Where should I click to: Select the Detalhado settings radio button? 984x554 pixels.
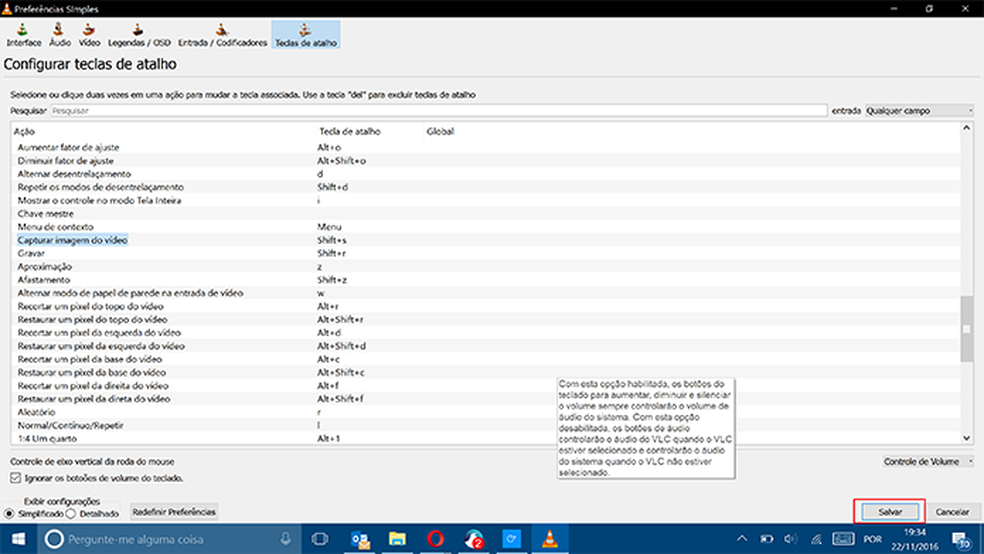[x=72, y=513]
